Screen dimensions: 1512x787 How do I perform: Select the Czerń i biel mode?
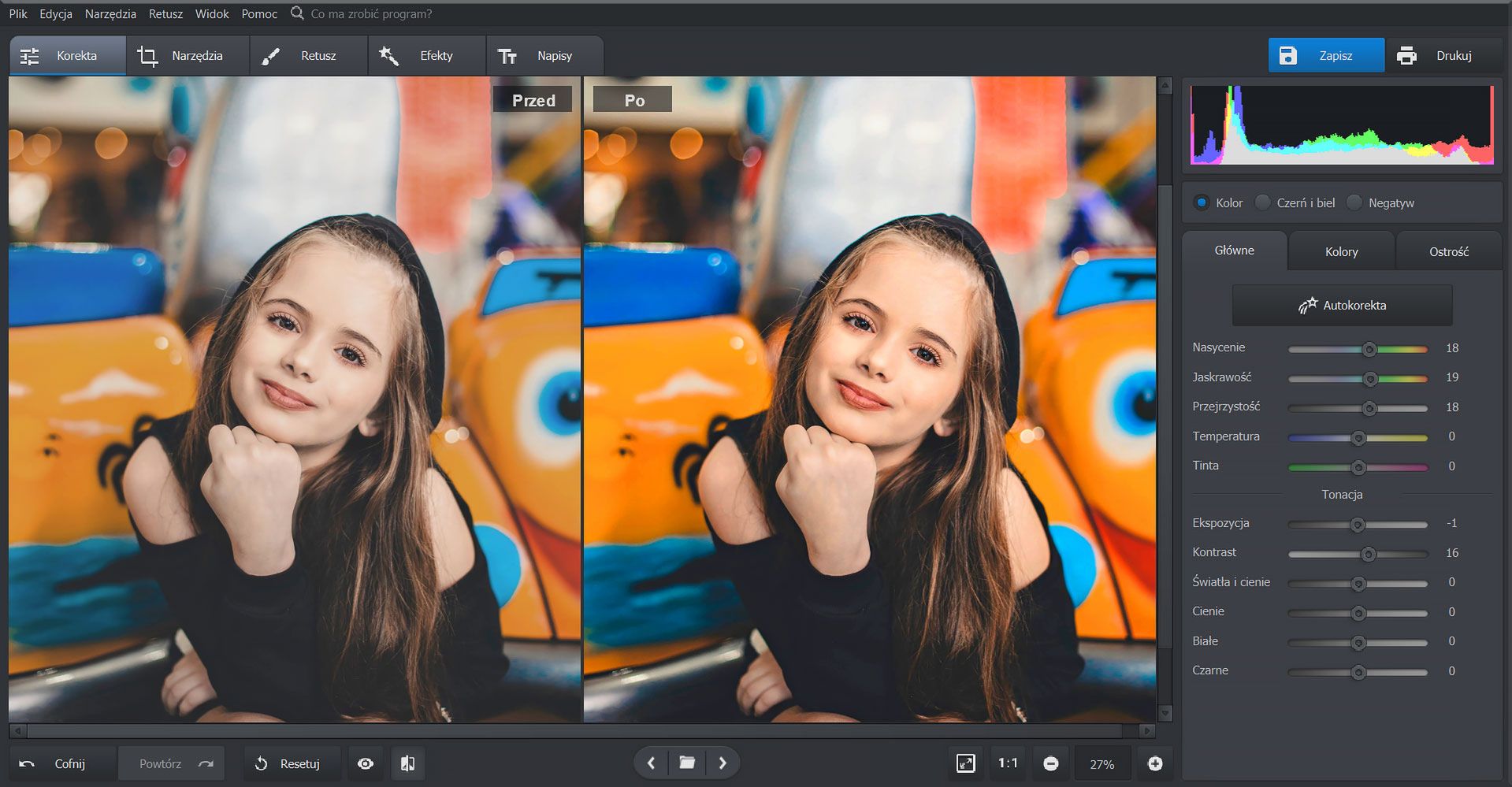1262,202
